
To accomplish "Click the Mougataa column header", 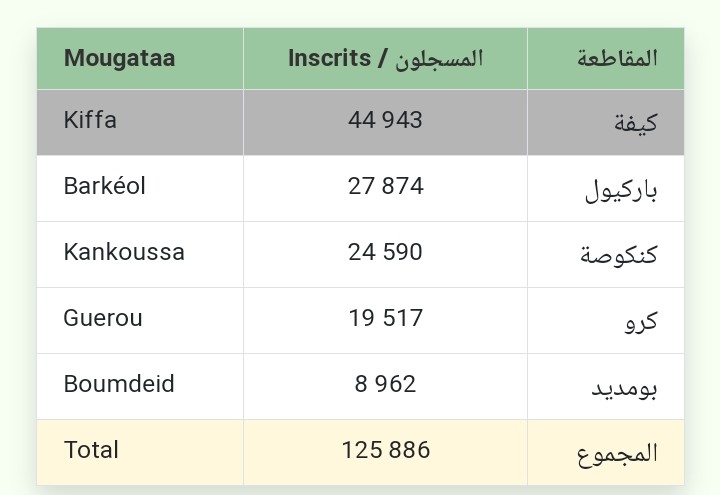I will pyautogui.click(x=119, y=58).
